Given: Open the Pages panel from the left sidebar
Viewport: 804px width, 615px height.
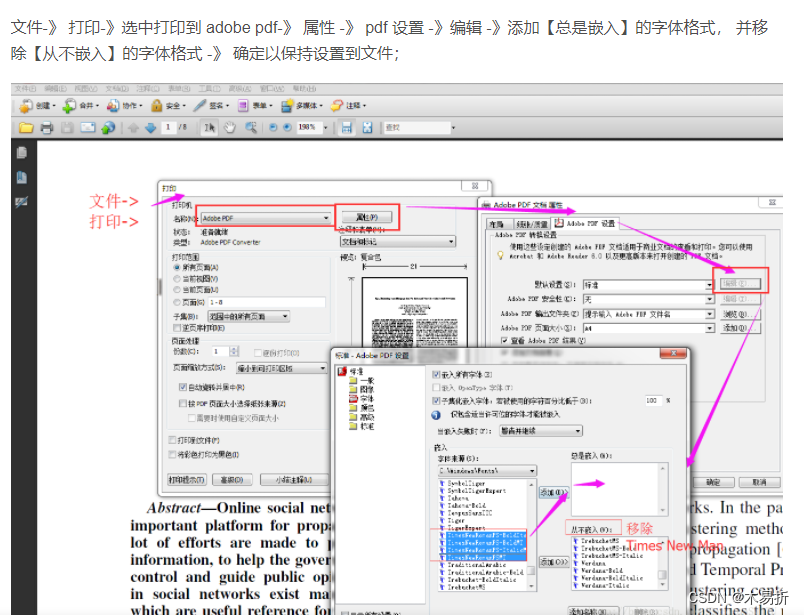Looking at the screenshot, I should tap(21, 153).
